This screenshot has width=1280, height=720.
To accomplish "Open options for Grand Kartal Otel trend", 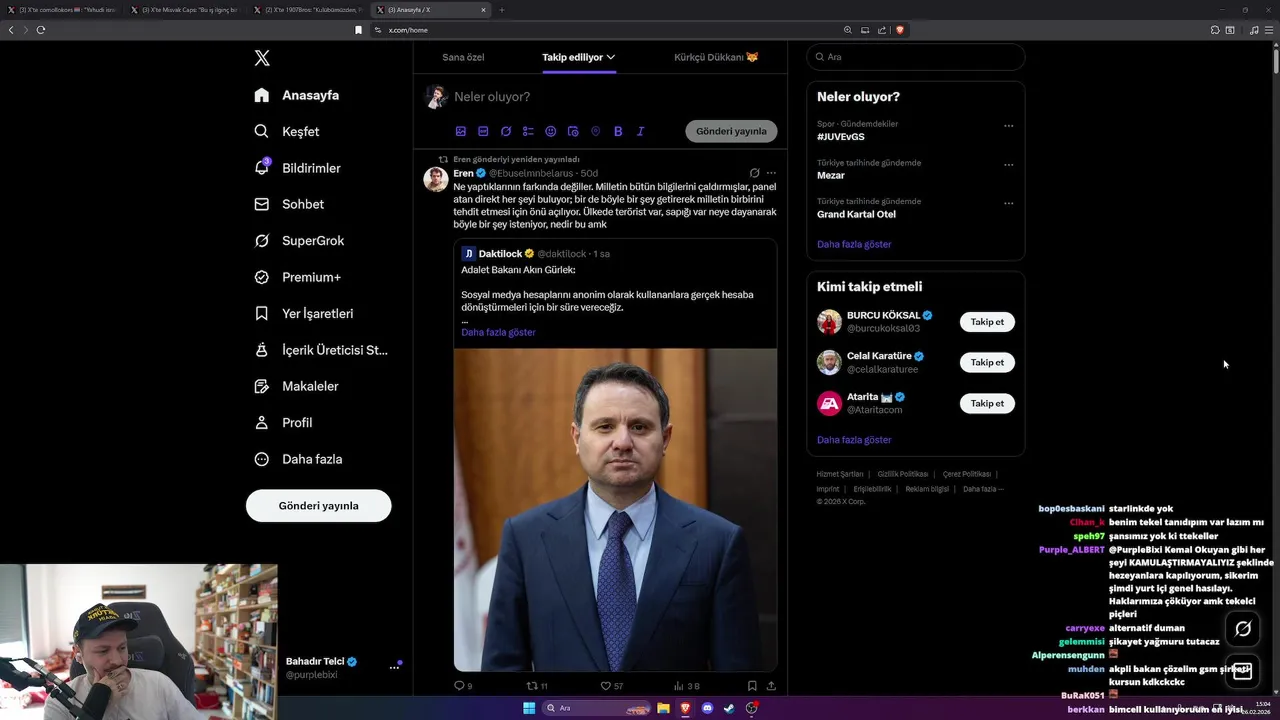I will pyautogui.click(x=1008, y=203).
